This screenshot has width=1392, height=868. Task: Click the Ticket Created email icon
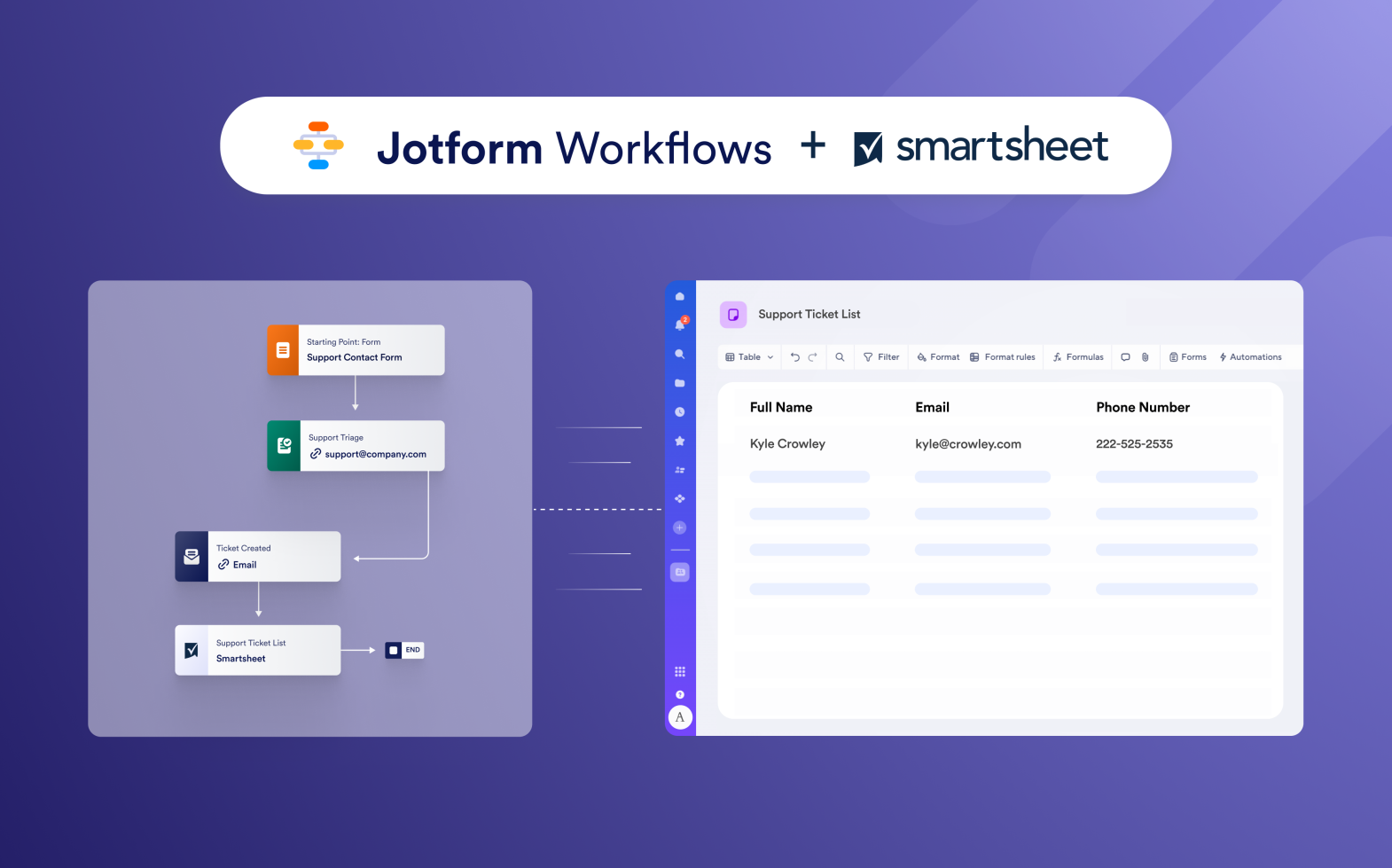coord(192,557)
